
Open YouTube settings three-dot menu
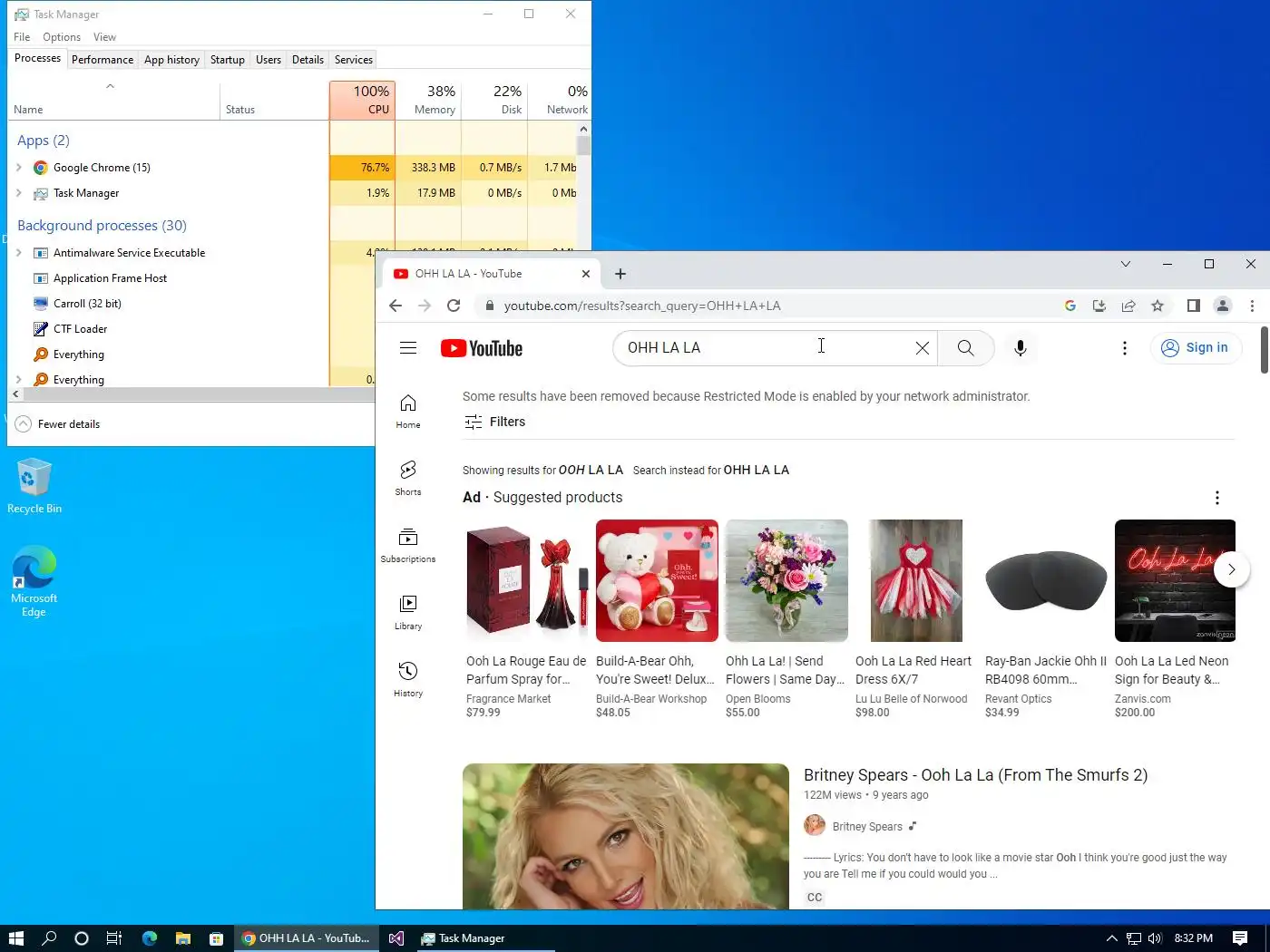1125,348
